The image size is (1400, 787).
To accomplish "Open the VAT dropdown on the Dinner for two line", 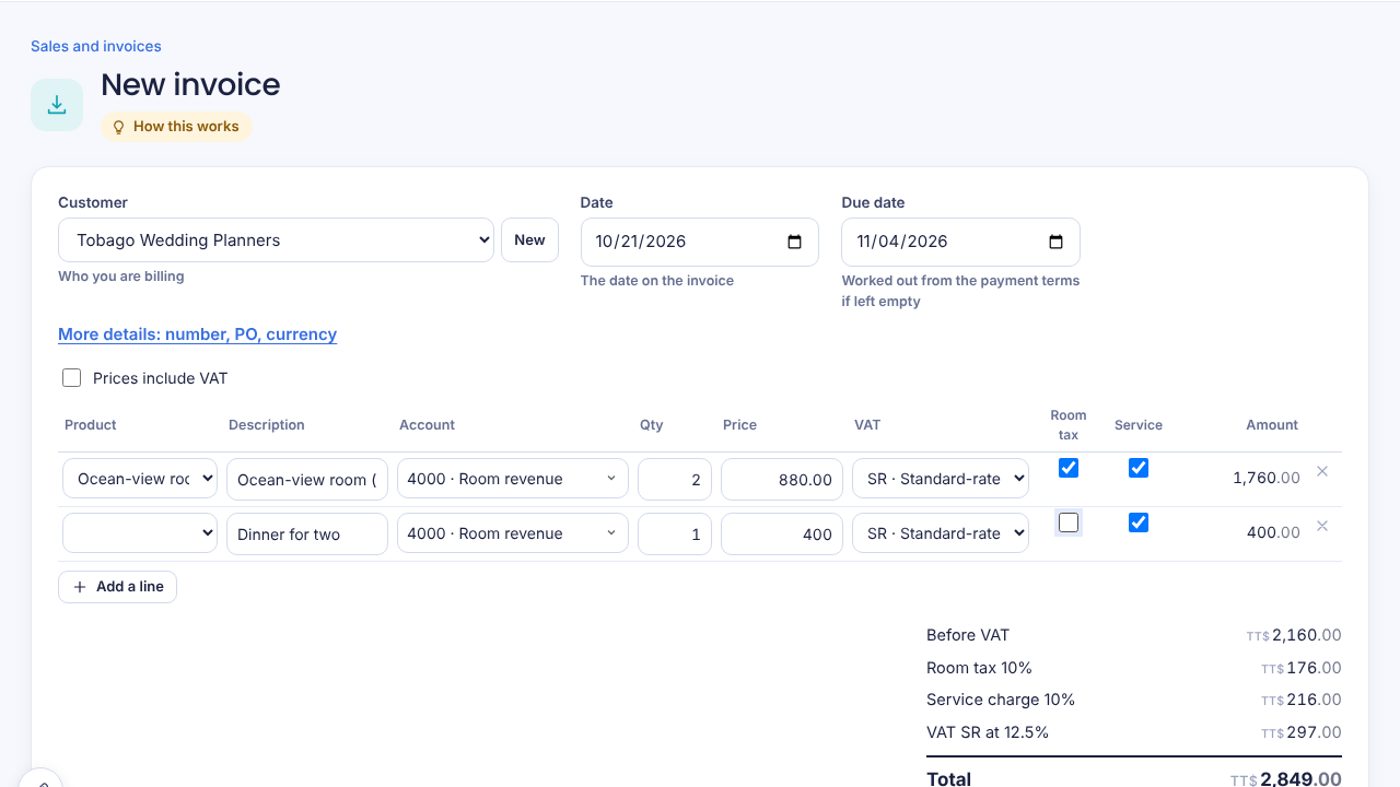I will 940,534.
